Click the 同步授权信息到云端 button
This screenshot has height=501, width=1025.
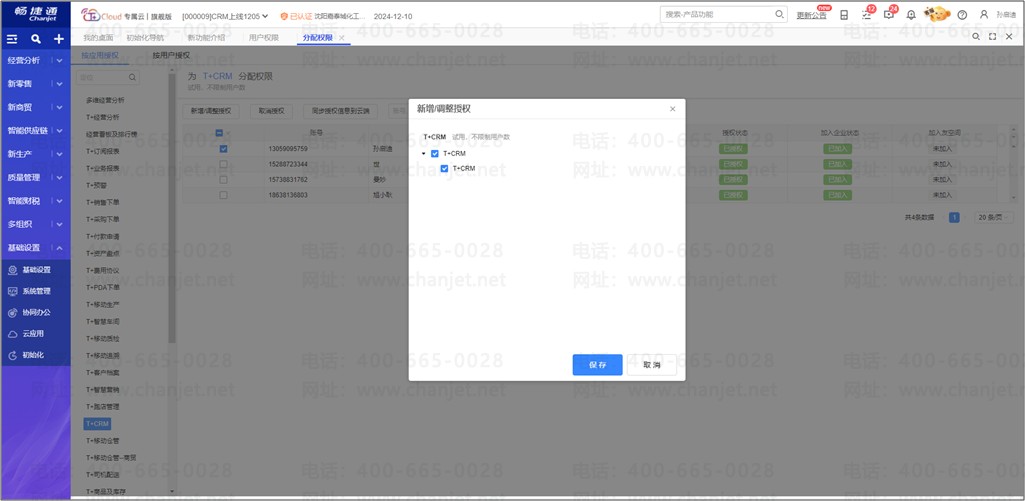[341, 111]
